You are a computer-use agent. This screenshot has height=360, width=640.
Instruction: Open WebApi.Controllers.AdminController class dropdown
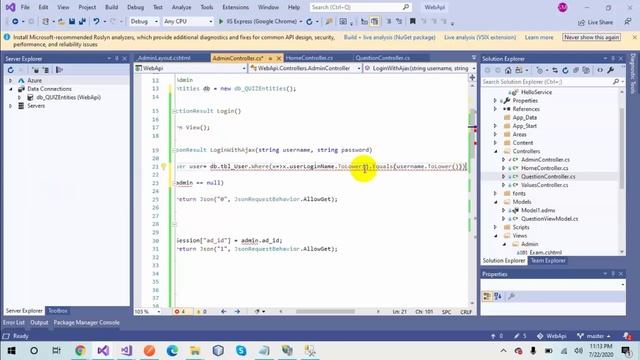click(x=305, y=68)
